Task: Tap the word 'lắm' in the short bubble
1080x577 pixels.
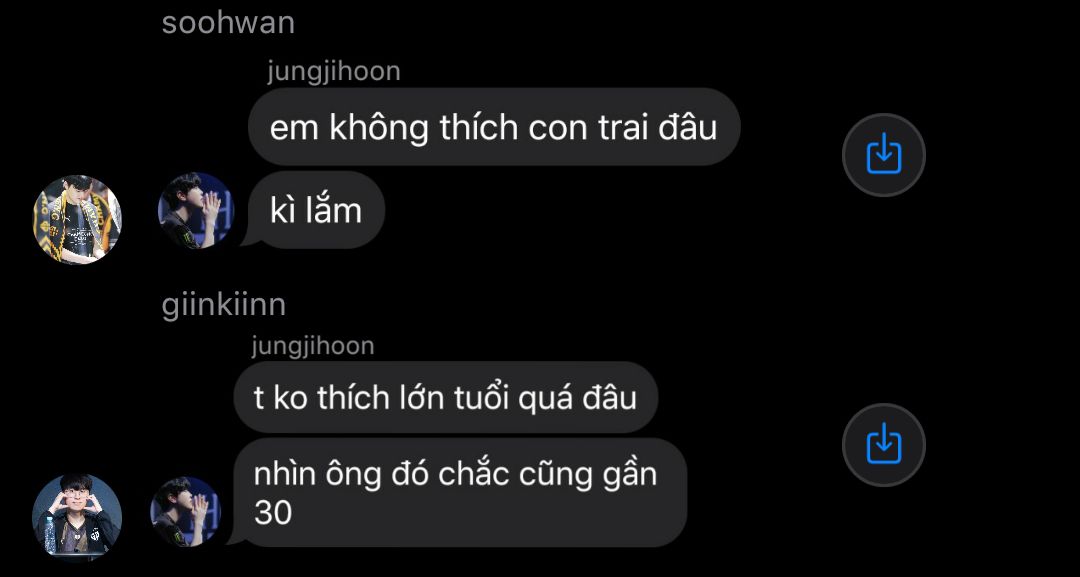Action: tap(334, 209)
